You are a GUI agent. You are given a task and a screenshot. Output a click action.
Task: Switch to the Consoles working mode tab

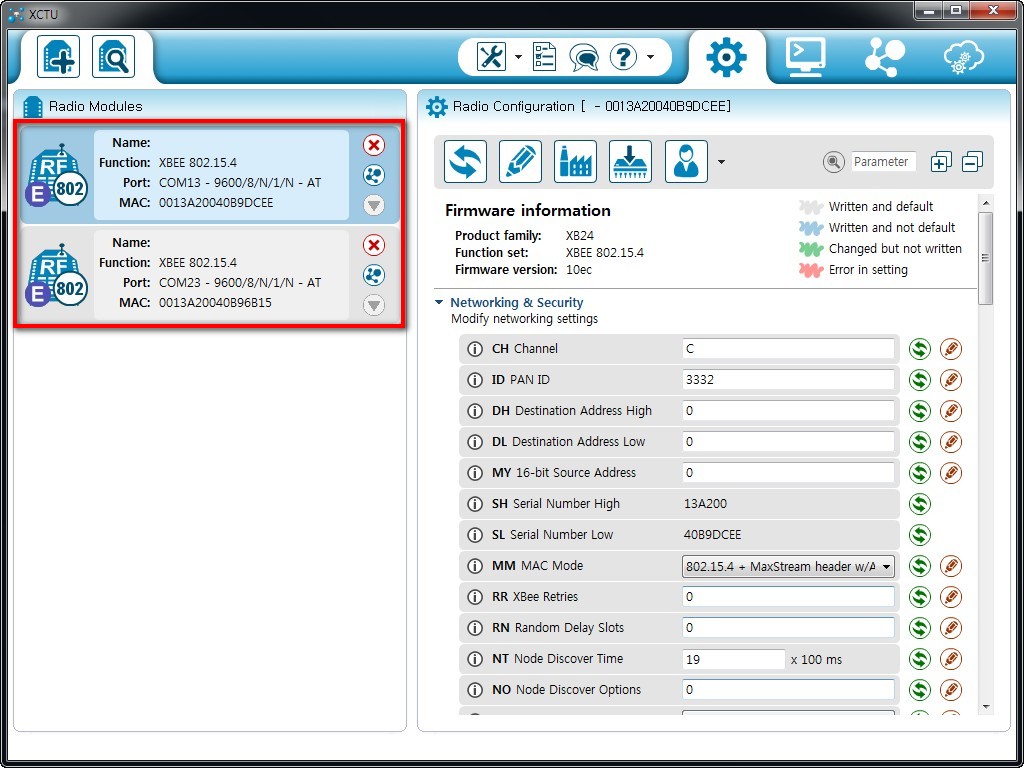pos(805,57)
